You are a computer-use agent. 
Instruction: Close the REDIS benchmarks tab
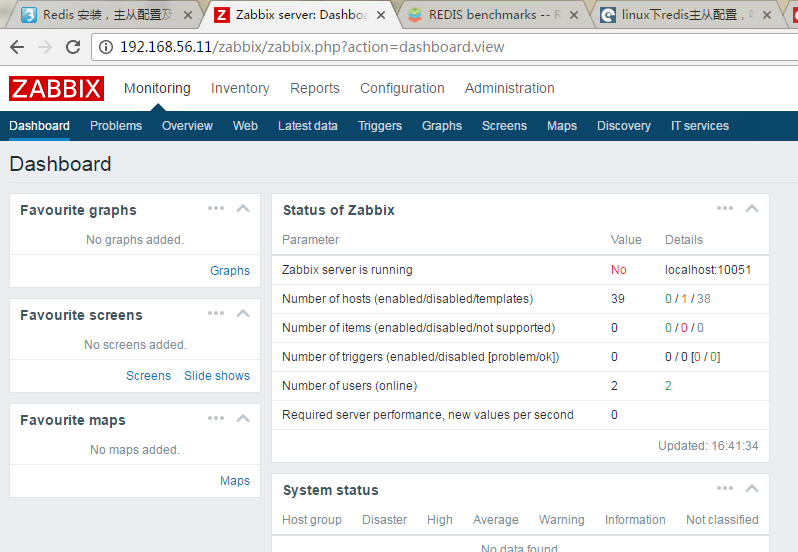[x=574, y=15]
